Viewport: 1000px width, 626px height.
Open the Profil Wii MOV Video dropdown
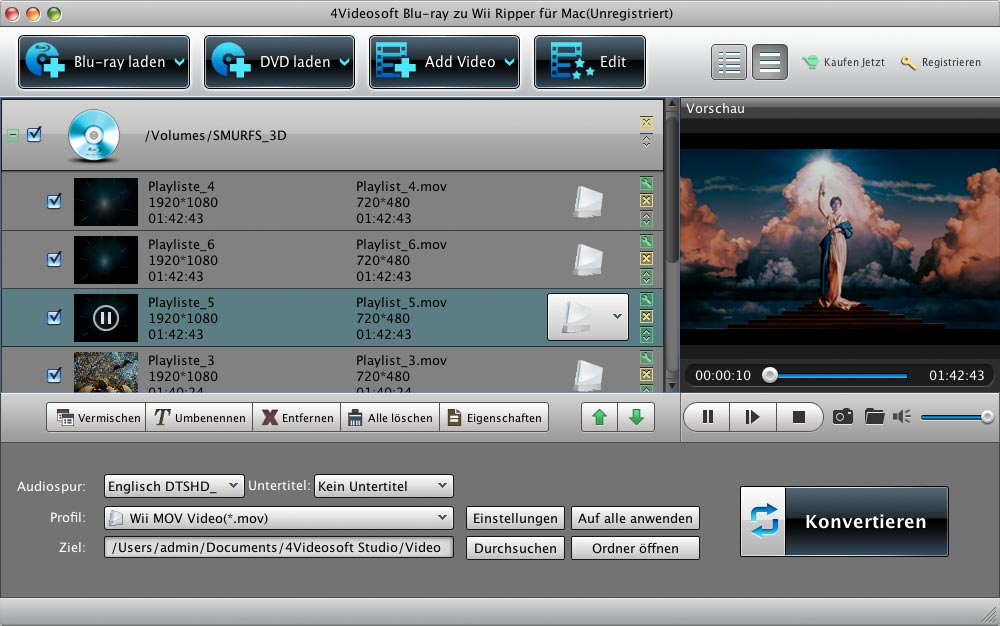[x=279, y=518]
